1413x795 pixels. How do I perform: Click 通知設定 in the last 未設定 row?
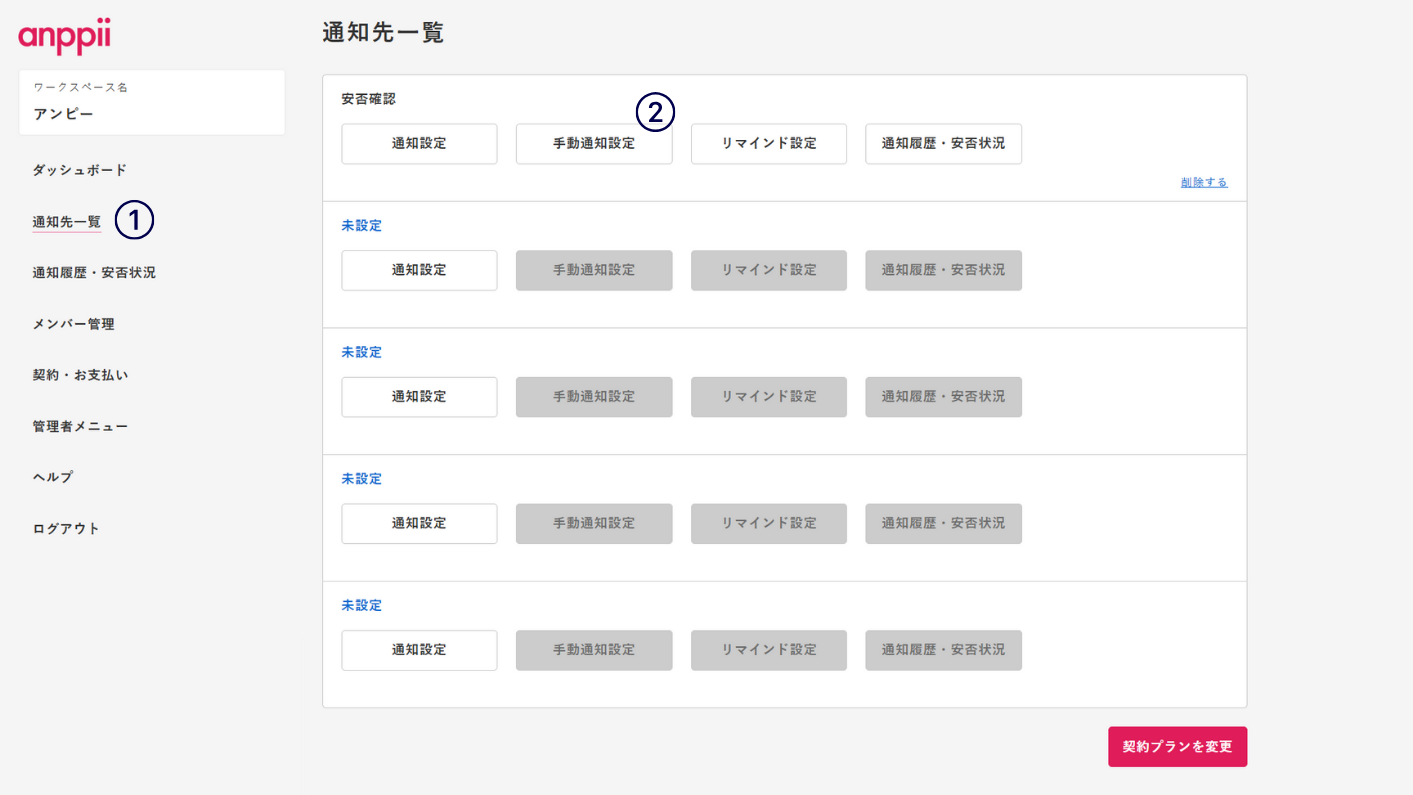pyautogui.click(x=419, y=650)
